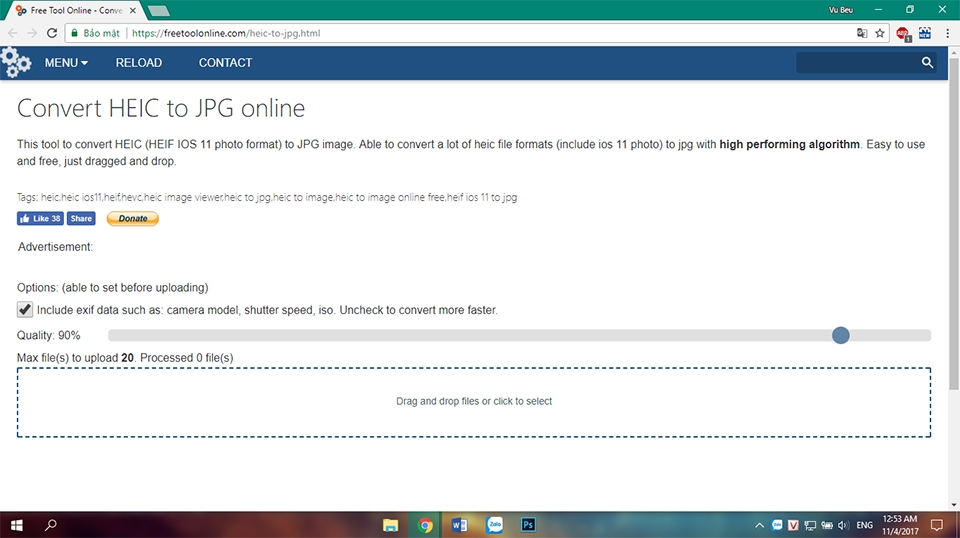960x538 pixels.
Task: Click RELOAD in the navigation bar
Action: point(139,62)
